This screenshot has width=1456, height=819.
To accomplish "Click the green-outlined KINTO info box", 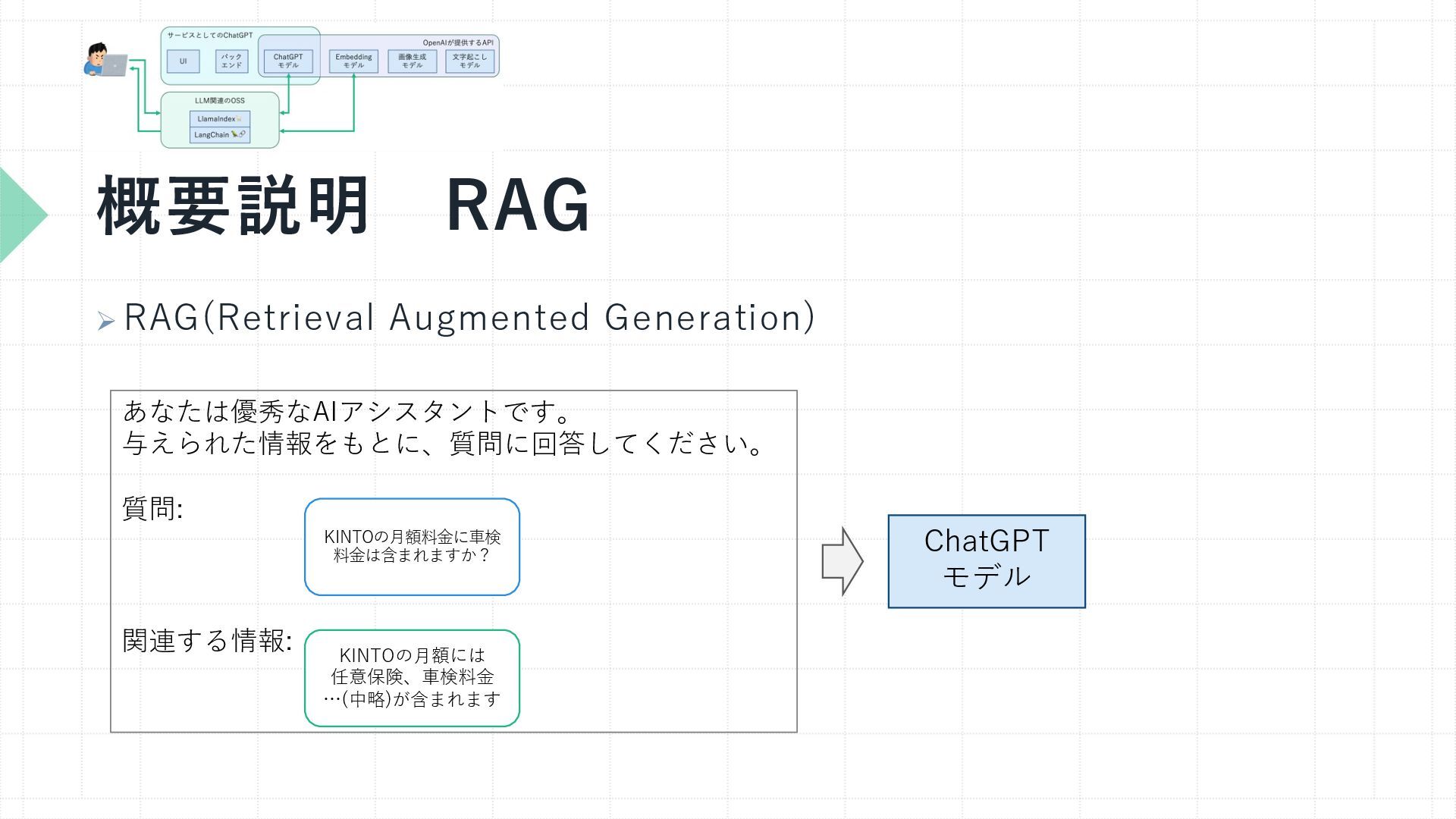I will pos(412,678).
